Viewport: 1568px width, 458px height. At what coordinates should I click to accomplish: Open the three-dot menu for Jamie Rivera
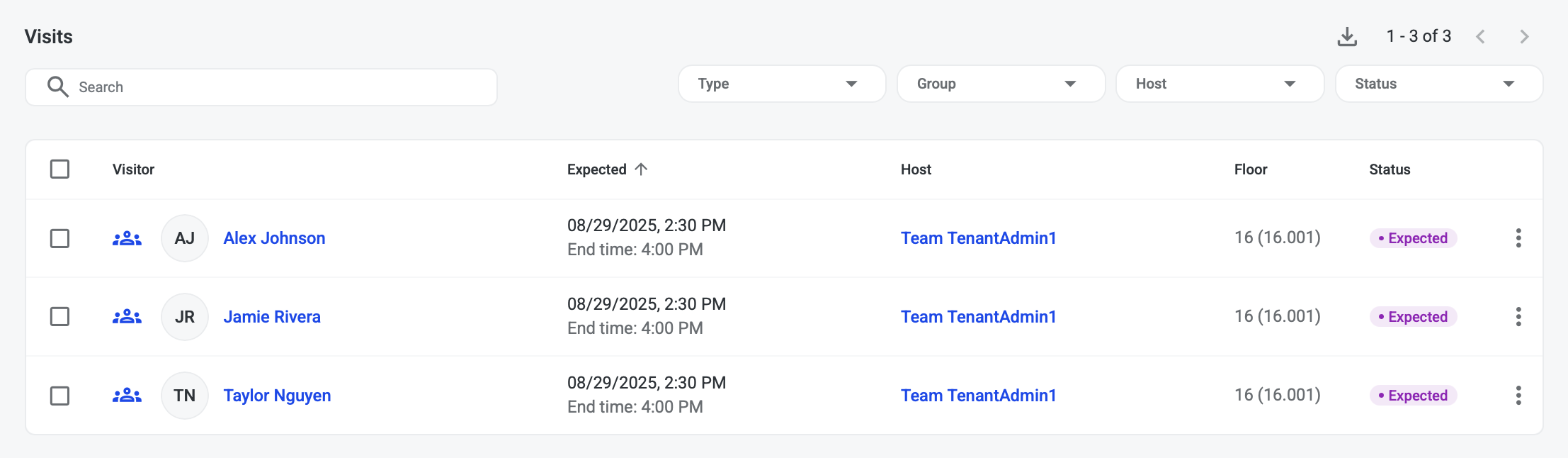1518,317
